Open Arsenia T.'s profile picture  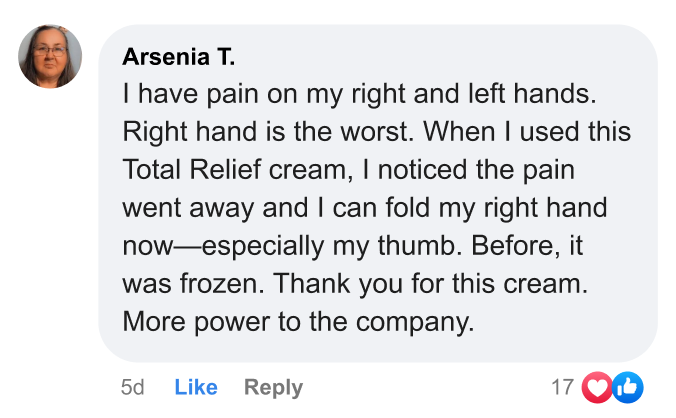coord(50,56)
